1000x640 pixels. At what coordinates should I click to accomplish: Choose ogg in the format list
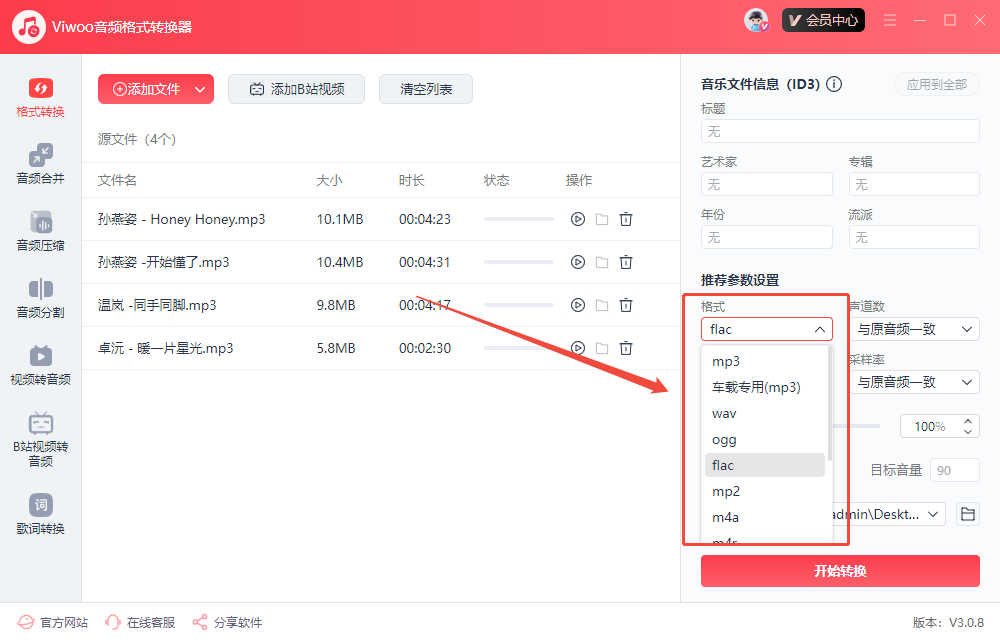pos(725,439)
